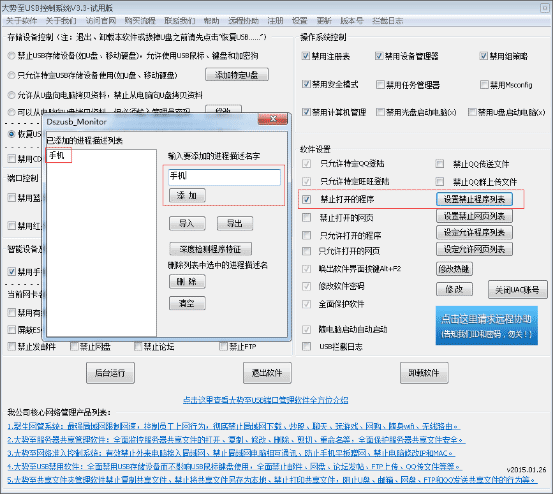Open the 远程协助 menu
Image resolution: width=554 pixels, height=494 pixels.
pyautogui.click(x=243, y=21)
